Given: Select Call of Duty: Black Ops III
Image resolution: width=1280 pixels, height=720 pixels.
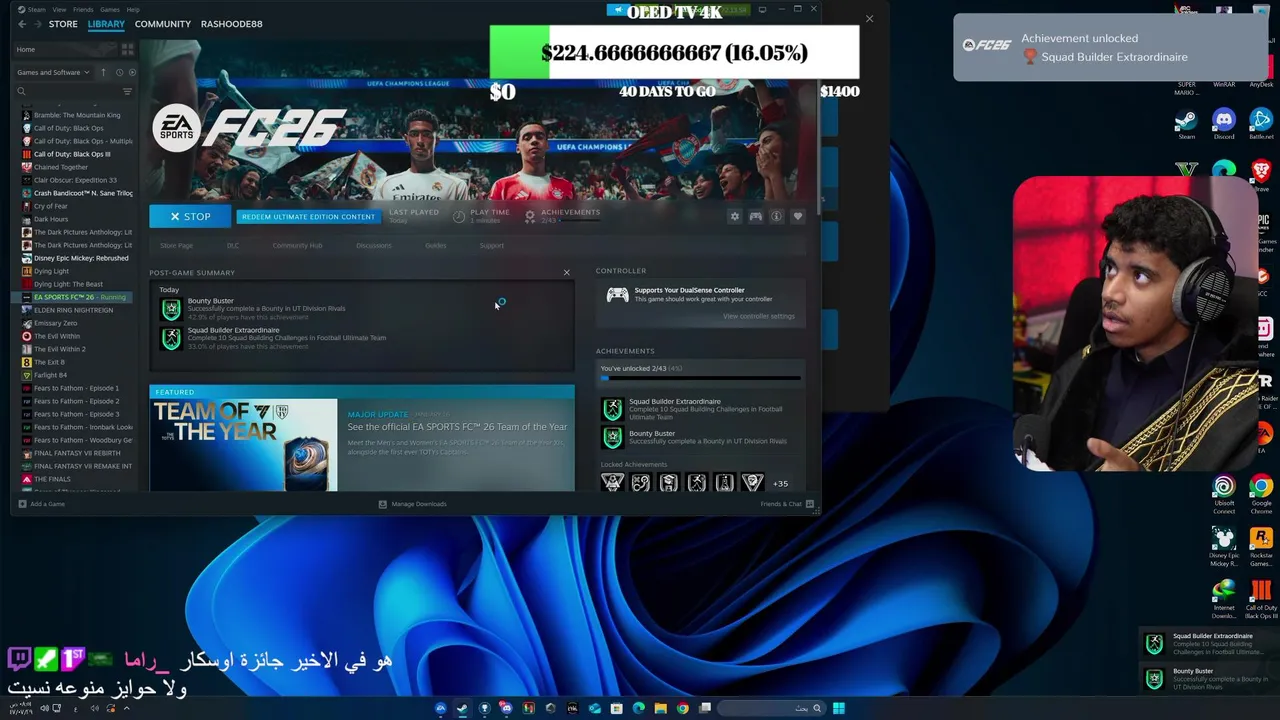Looking at the screenshot, I should tap(72, 154).
